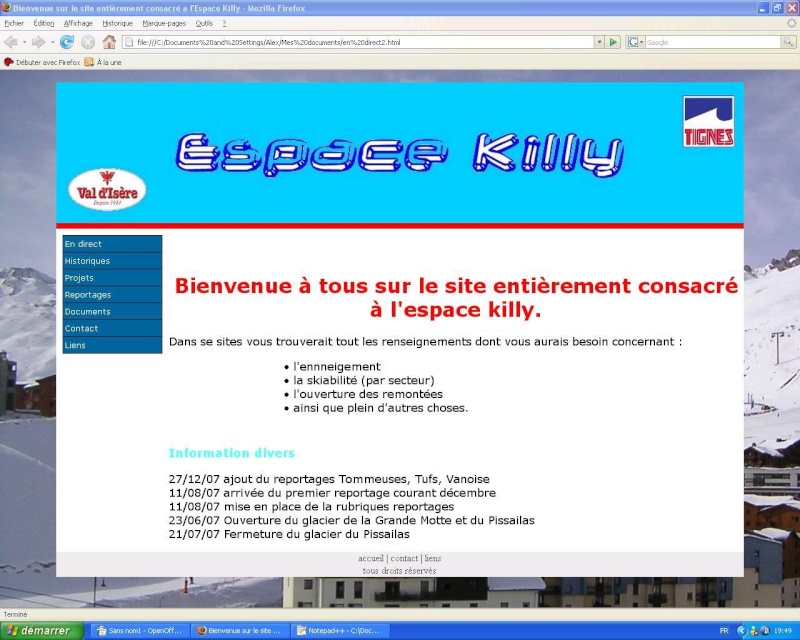Open the ? help menu
The height and width of the screenshot is (640, 800).
point(224,23)
